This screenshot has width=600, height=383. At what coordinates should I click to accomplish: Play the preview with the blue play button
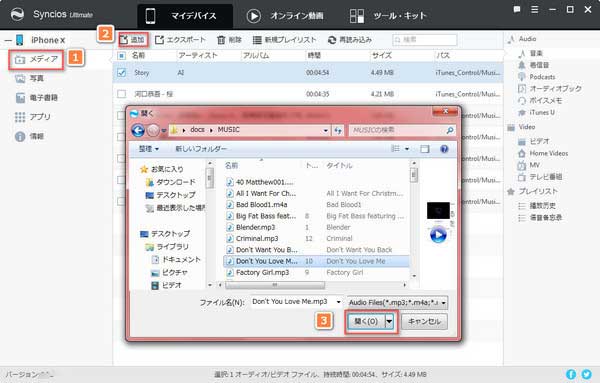point(438,235)
